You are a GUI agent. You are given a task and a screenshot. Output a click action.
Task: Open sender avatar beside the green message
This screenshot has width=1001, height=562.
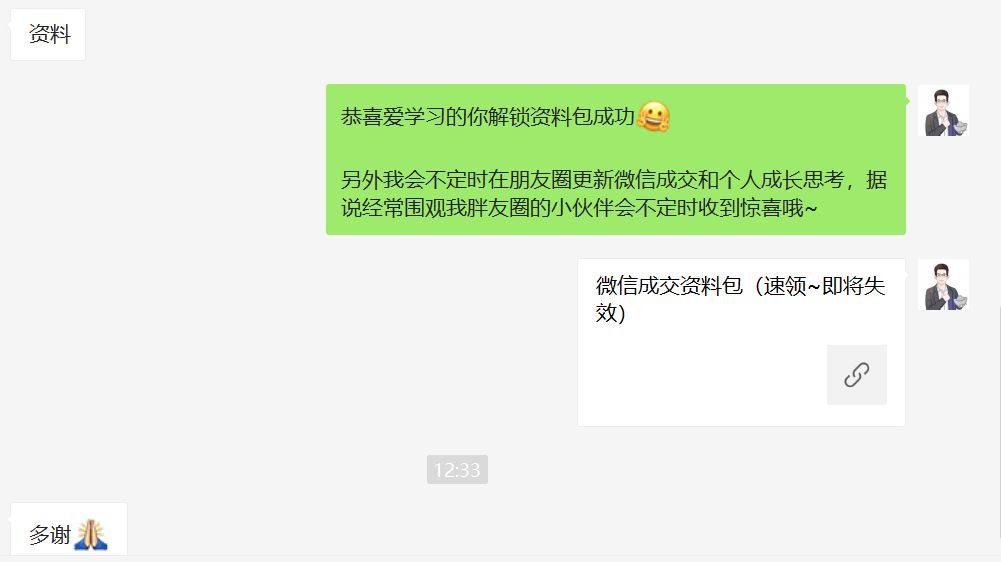click(x=944, y=110)
